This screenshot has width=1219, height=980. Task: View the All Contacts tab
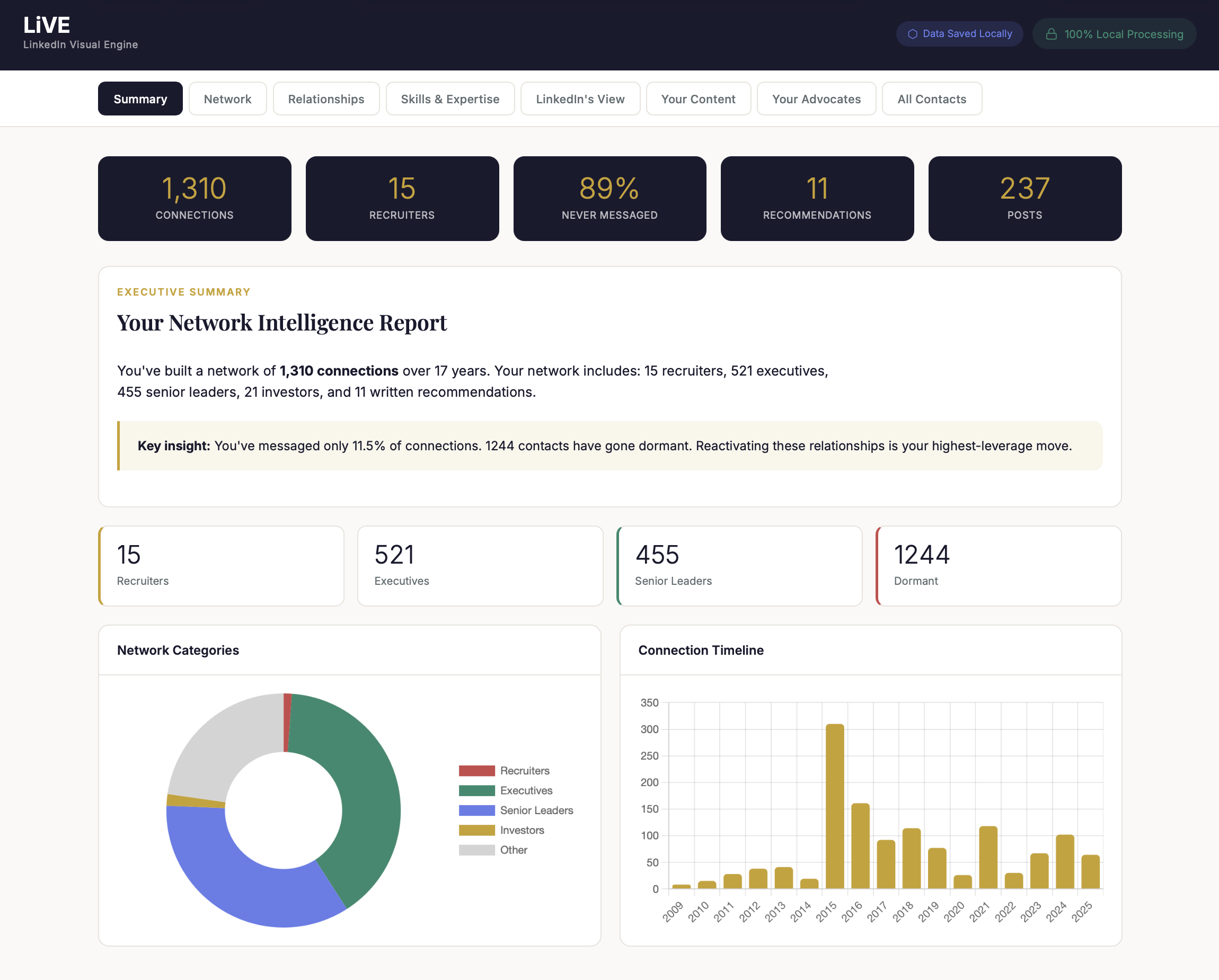(932, 99)
